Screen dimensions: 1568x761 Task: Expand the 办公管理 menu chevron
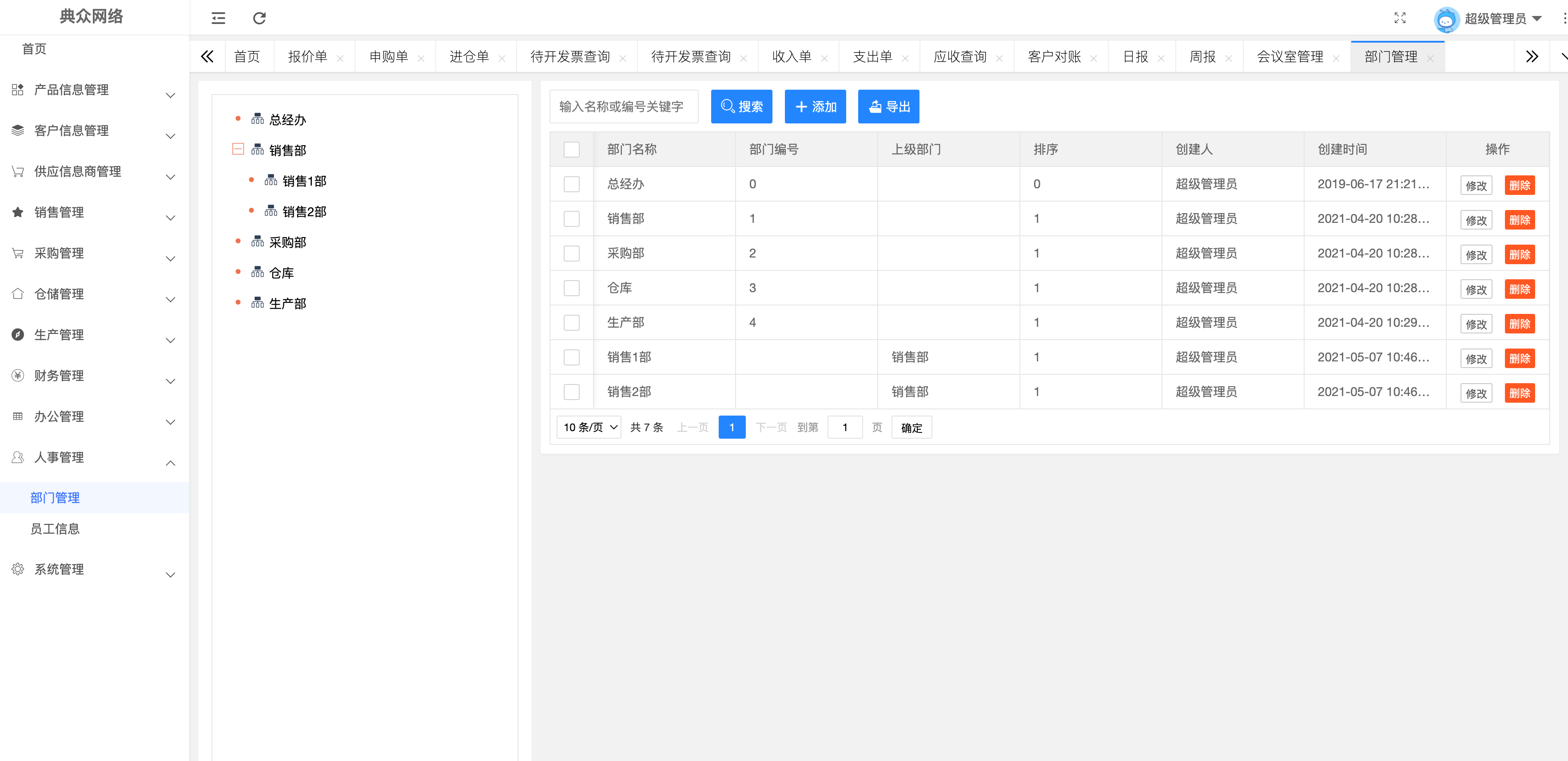click(x=171, y=421)
